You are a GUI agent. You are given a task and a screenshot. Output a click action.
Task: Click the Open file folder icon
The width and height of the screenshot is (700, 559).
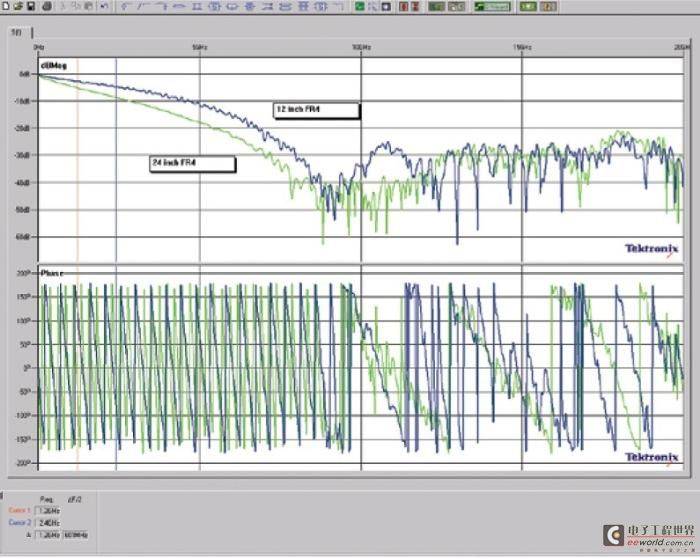click(18, 6)
